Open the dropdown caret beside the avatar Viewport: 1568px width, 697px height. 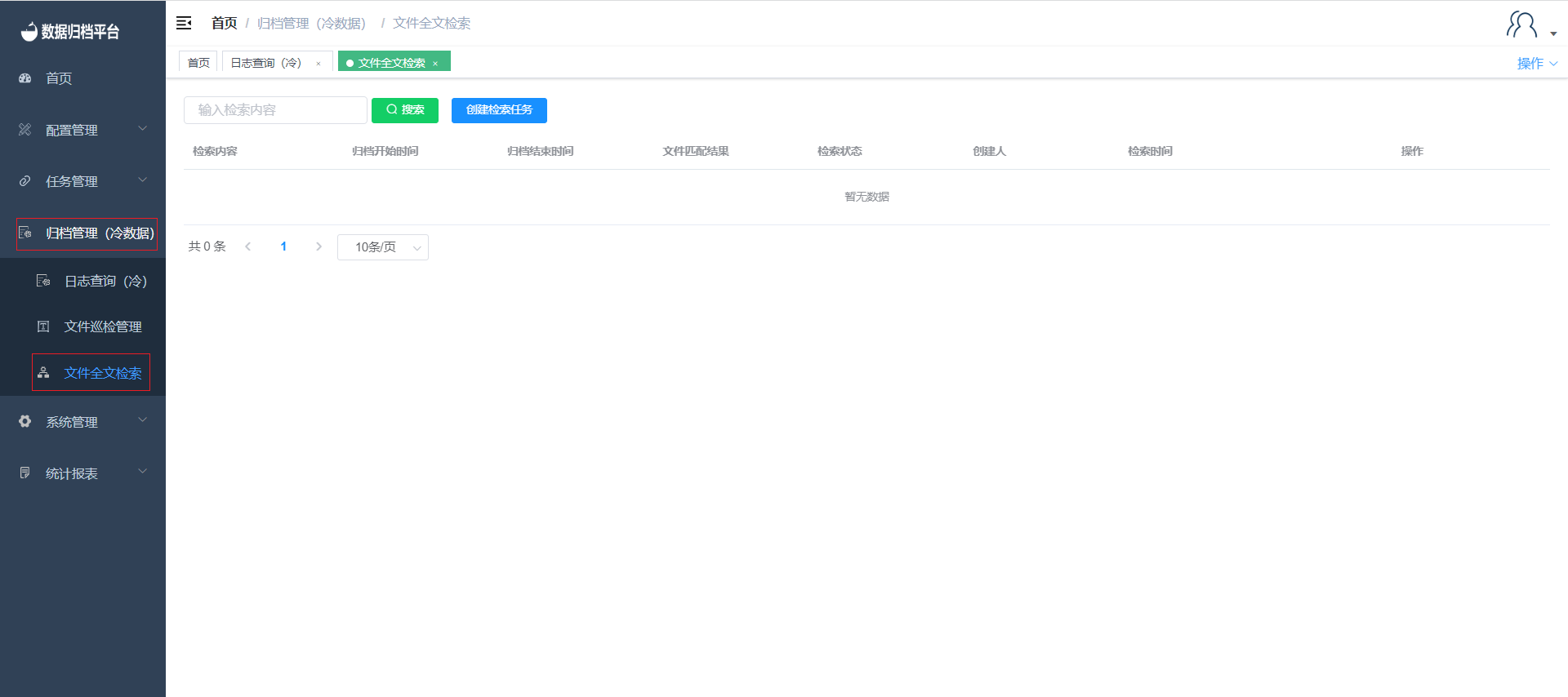(1553, 34)
